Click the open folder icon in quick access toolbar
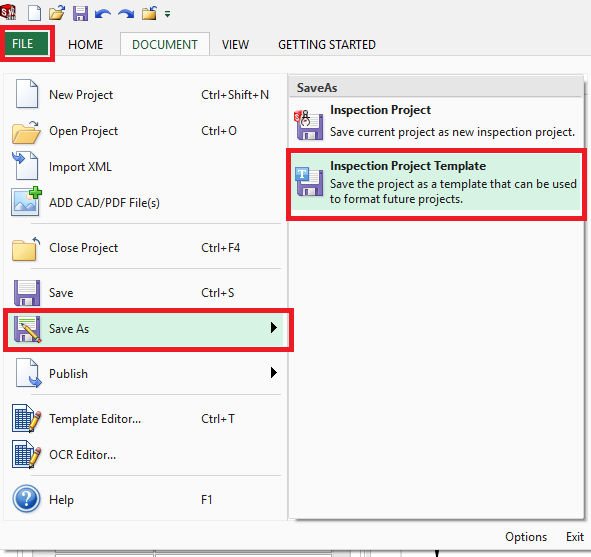 (x=57, y=14)
